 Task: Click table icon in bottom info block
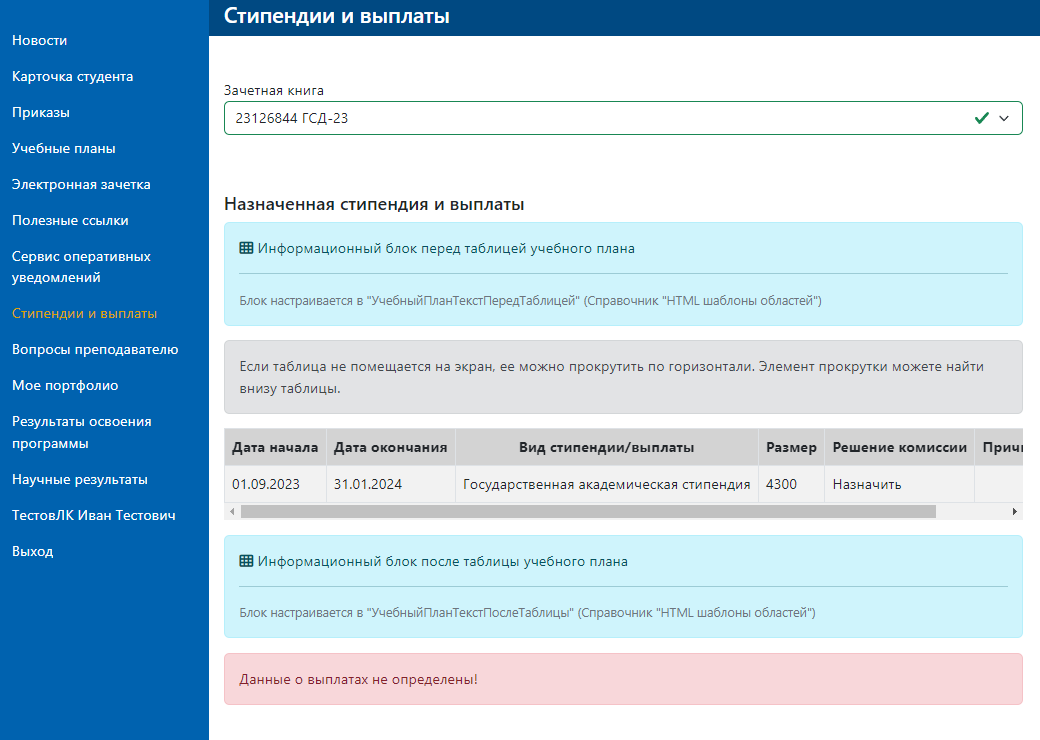click(x=246, y=562)
